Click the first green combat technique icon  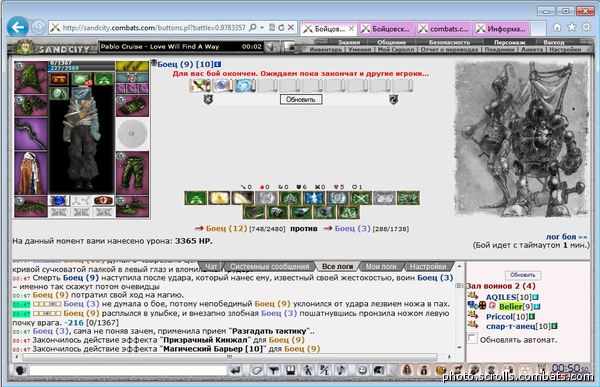(196, 198)
